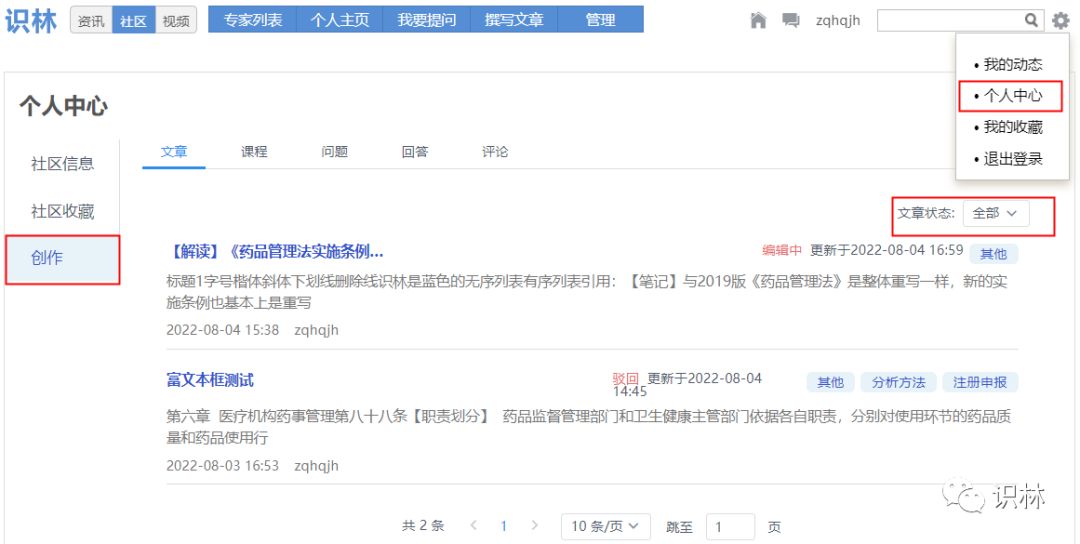Switch to the 问题 tab
1080x544 pixels.
[334, 151]
